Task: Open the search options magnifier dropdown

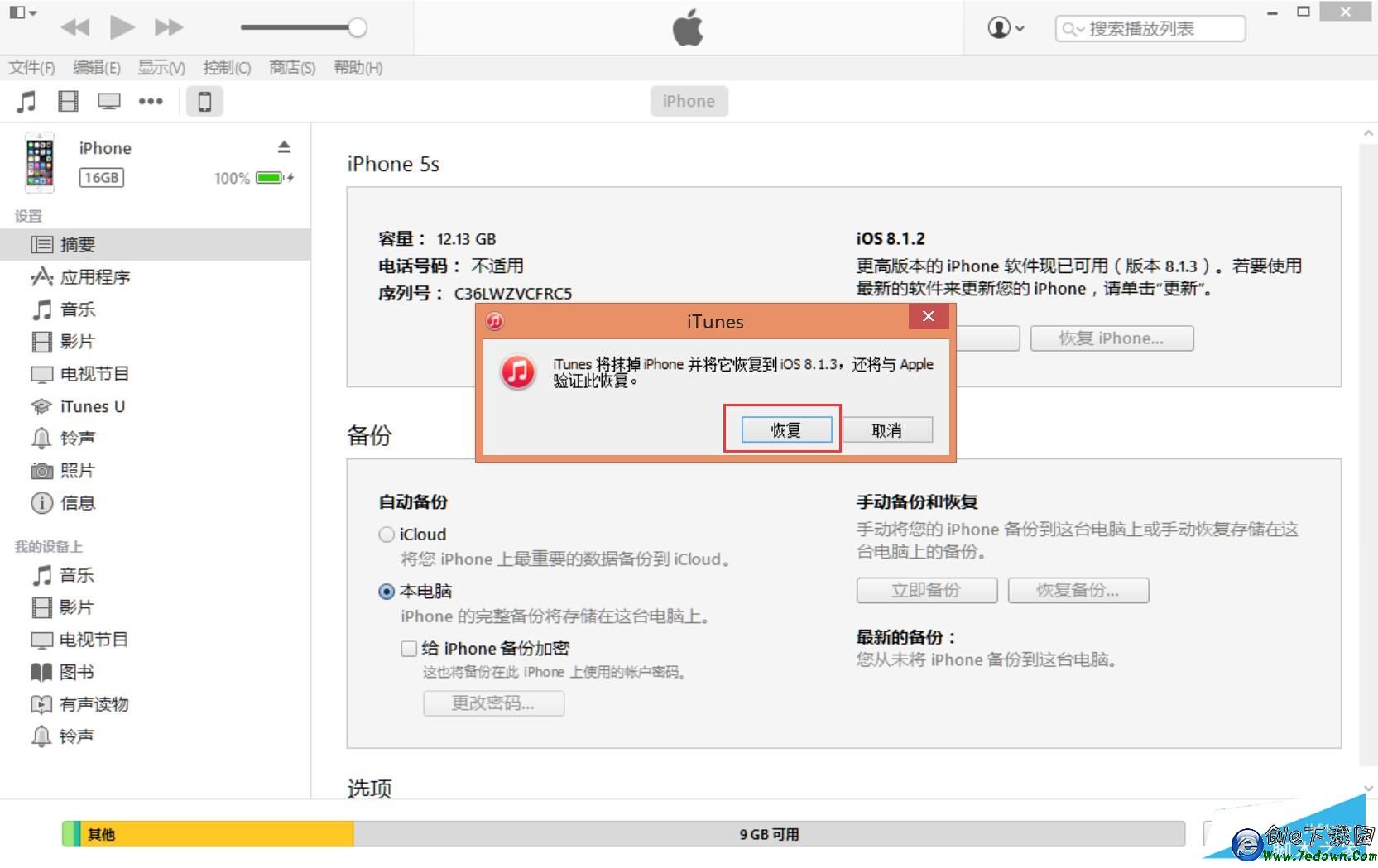Action: coord(1073,29)
